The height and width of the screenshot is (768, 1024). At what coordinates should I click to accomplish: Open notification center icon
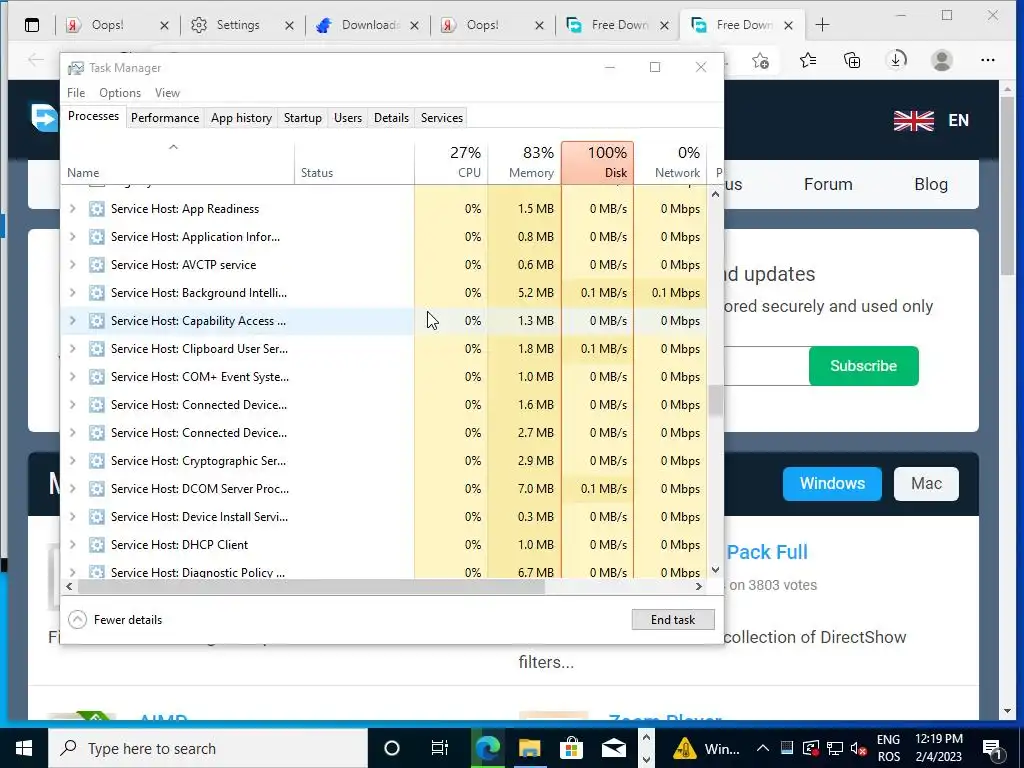pyautogui.click(x=993, y=749)
